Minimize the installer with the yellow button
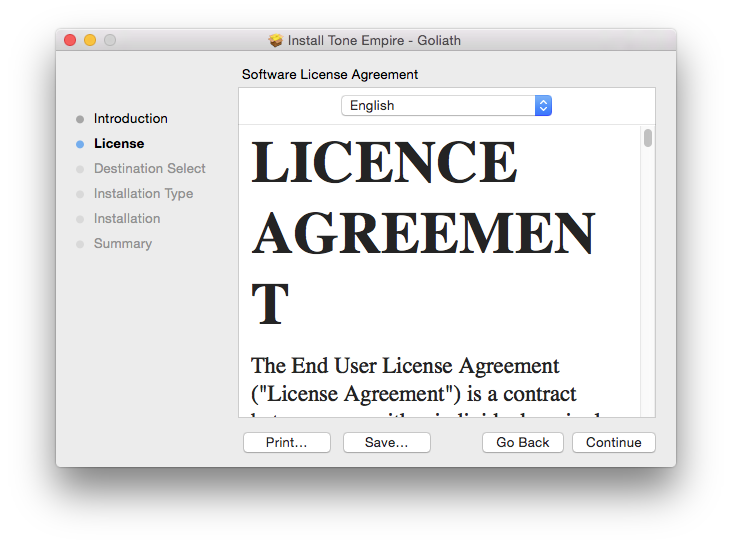The height and width of the screenshot is (543, 731). (x=90, y=40)
